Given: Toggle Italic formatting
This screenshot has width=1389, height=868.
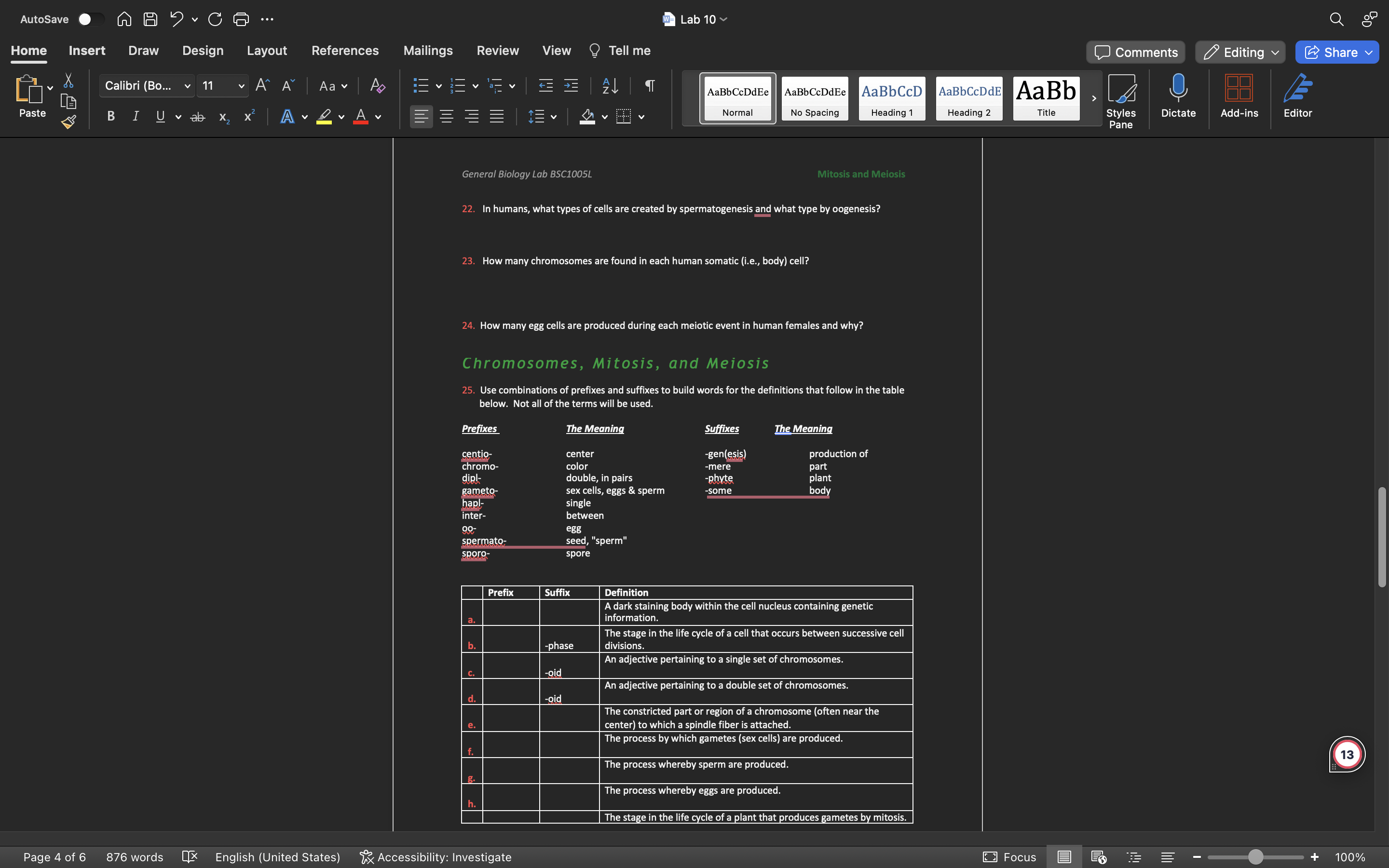Looking at the screenshot, I should 136,117.
